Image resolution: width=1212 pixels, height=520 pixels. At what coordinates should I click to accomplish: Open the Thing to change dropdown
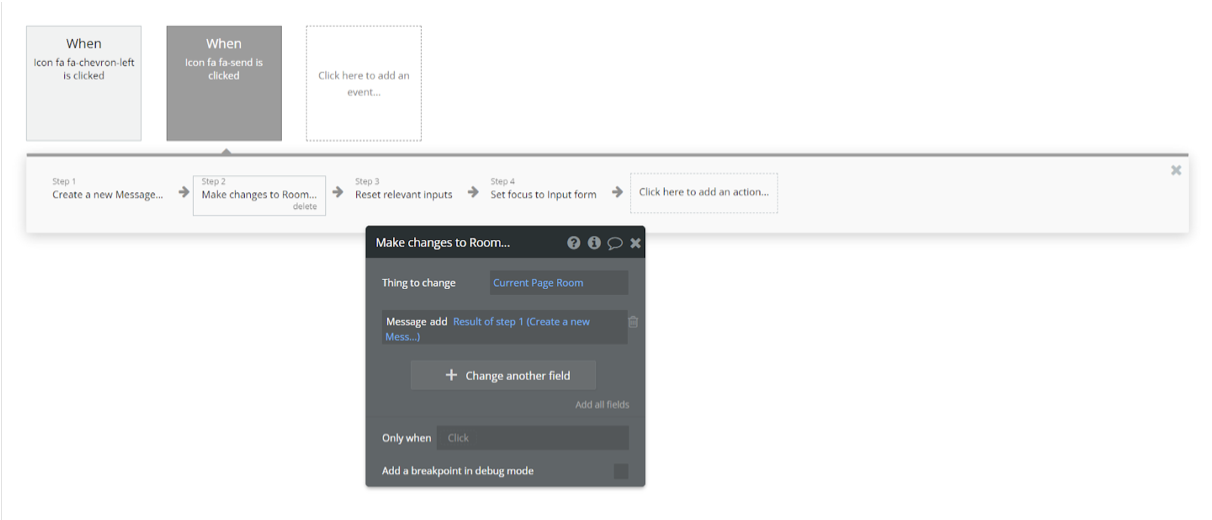tap(559, 283)
